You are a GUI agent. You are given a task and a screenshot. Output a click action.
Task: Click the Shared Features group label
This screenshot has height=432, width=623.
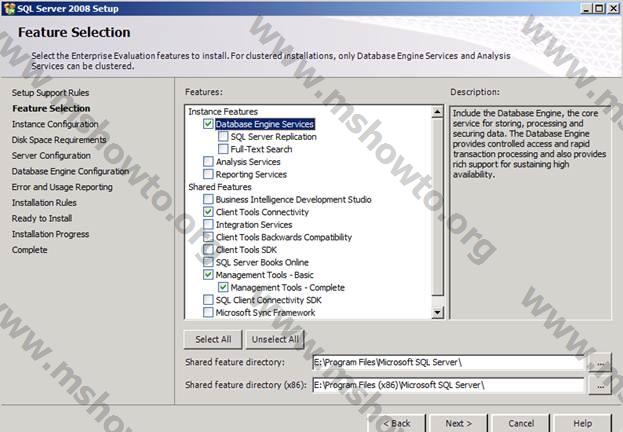pos(220,187)
